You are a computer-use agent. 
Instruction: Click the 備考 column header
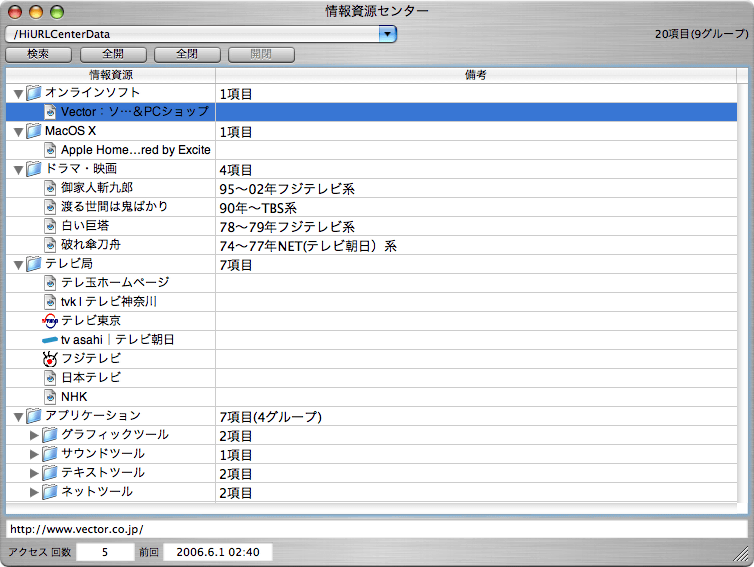[476, 75]
